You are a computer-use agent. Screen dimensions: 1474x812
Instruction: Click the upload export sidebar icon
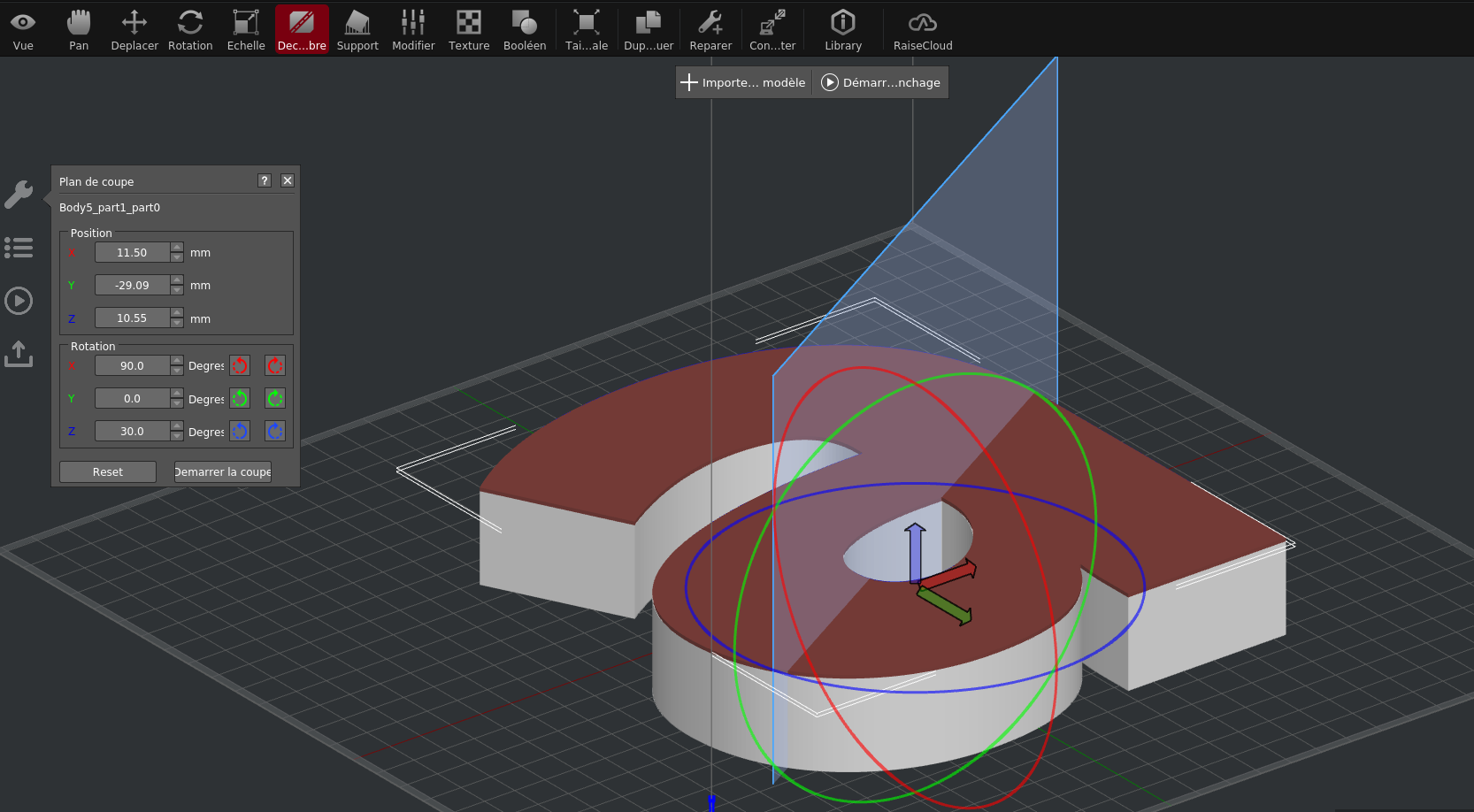[x=19, y=354]
